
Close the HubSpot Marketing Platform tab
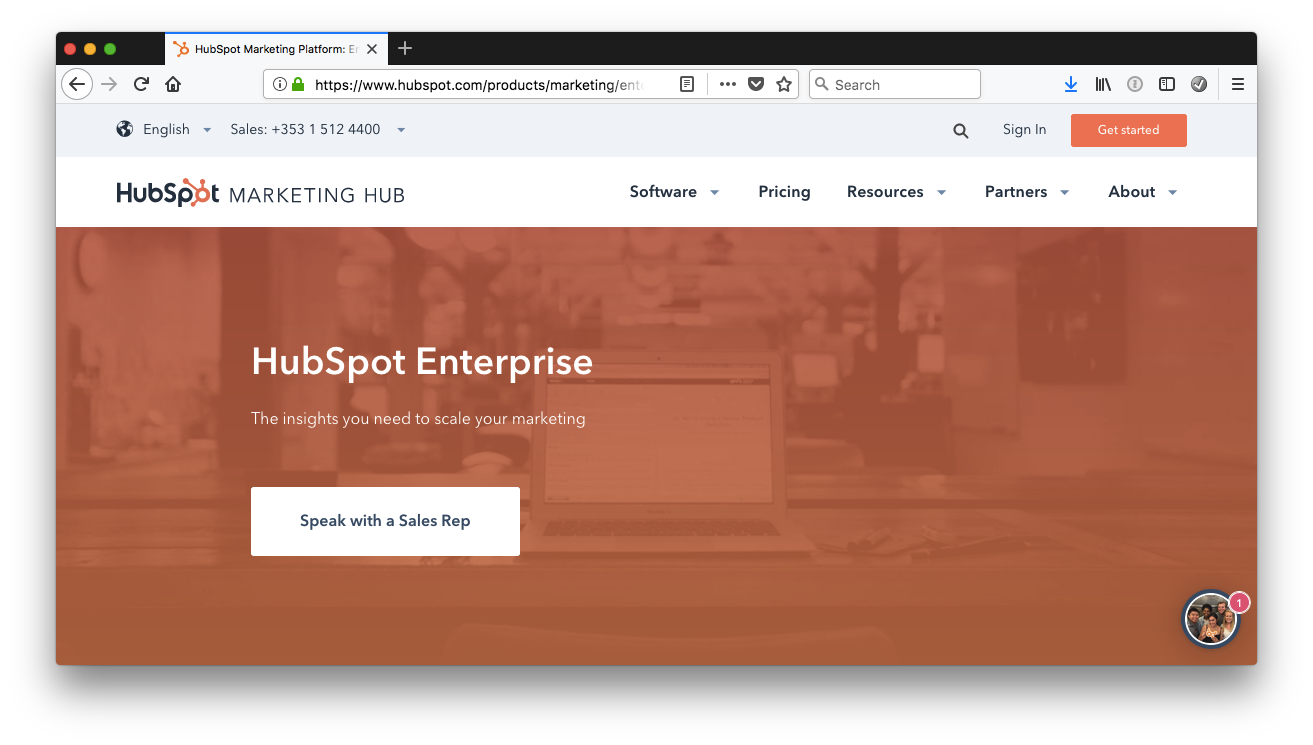(372, 48)
